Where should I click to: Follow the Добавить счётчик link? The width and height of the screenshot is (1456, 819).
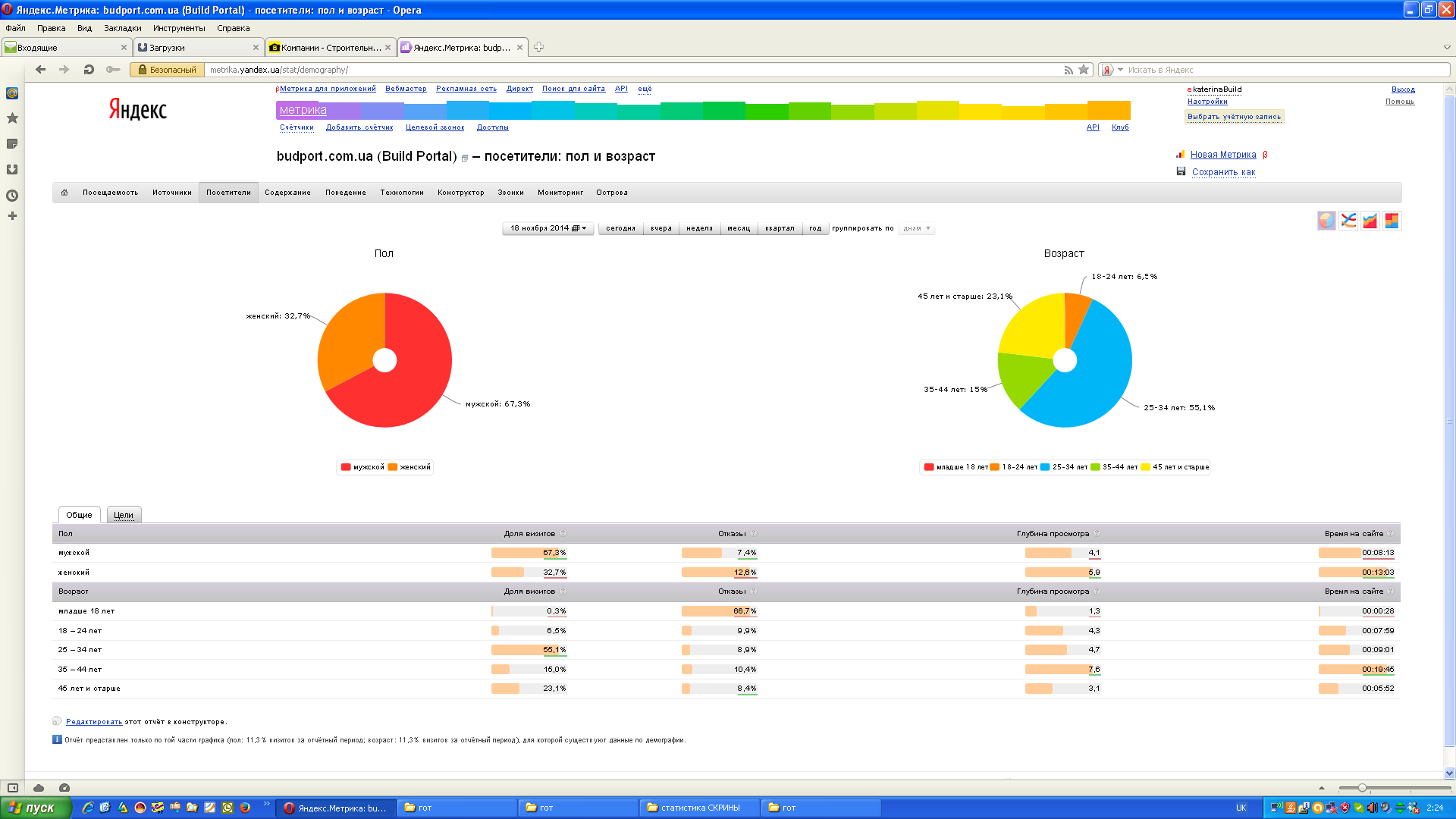[x=359, y=127]
